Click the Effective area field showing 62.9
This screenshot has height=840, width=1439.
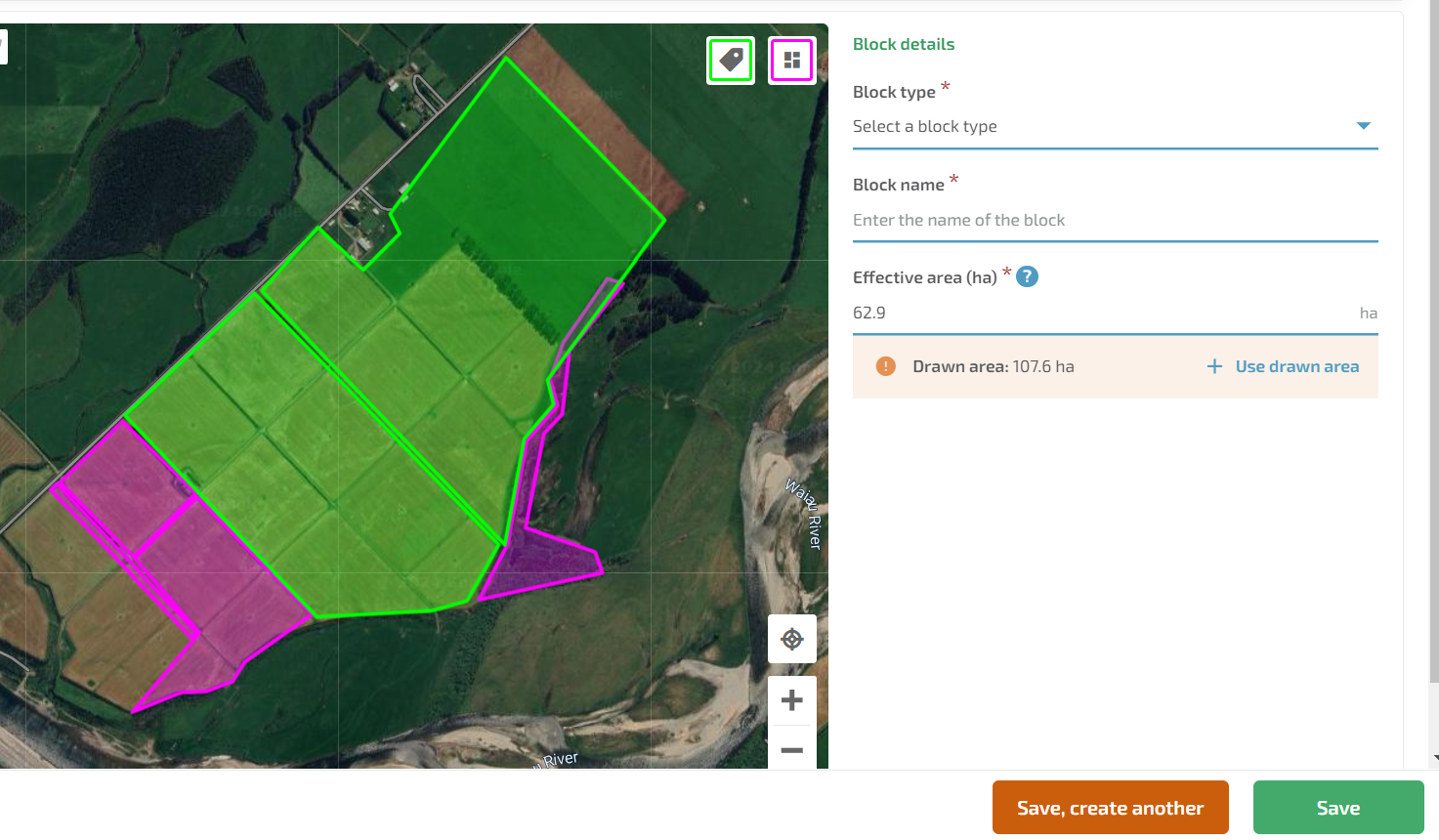point(1094,313)
